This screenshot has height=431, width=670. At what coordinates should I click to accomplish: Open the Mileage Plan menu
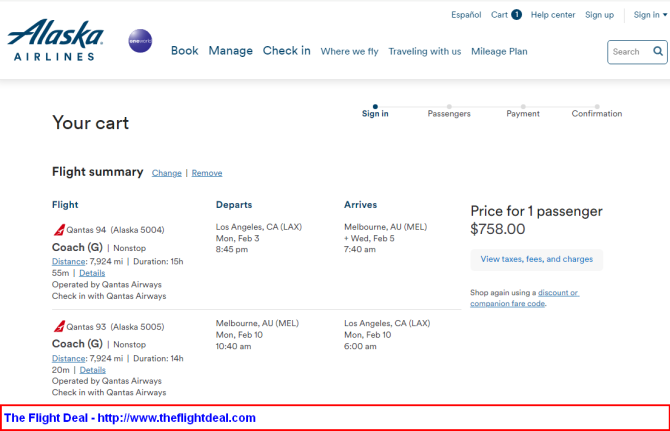coord(499,52)
